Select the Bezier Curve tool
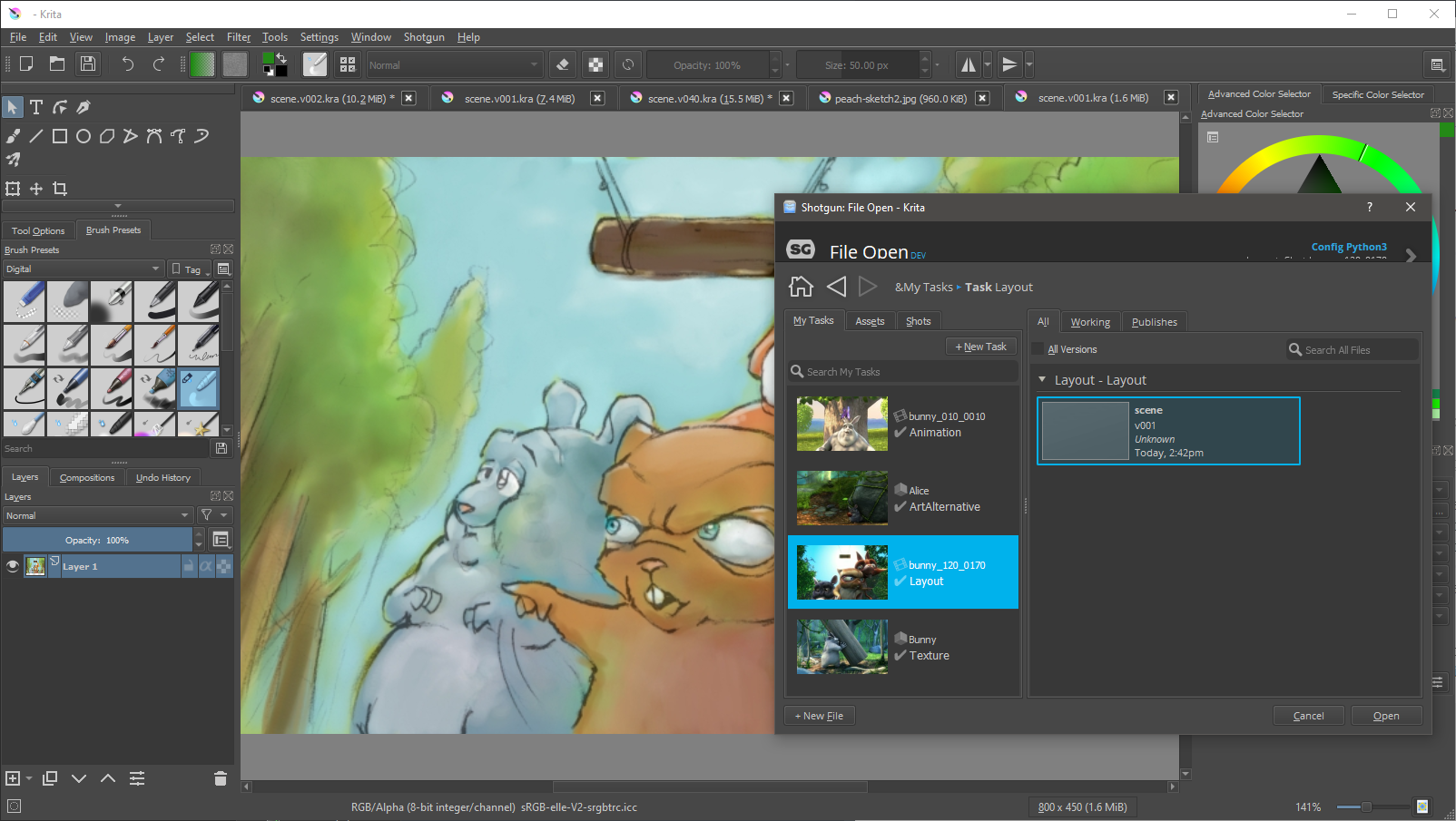The height and width of the screenshot is (821, 1456). point(154,136)
